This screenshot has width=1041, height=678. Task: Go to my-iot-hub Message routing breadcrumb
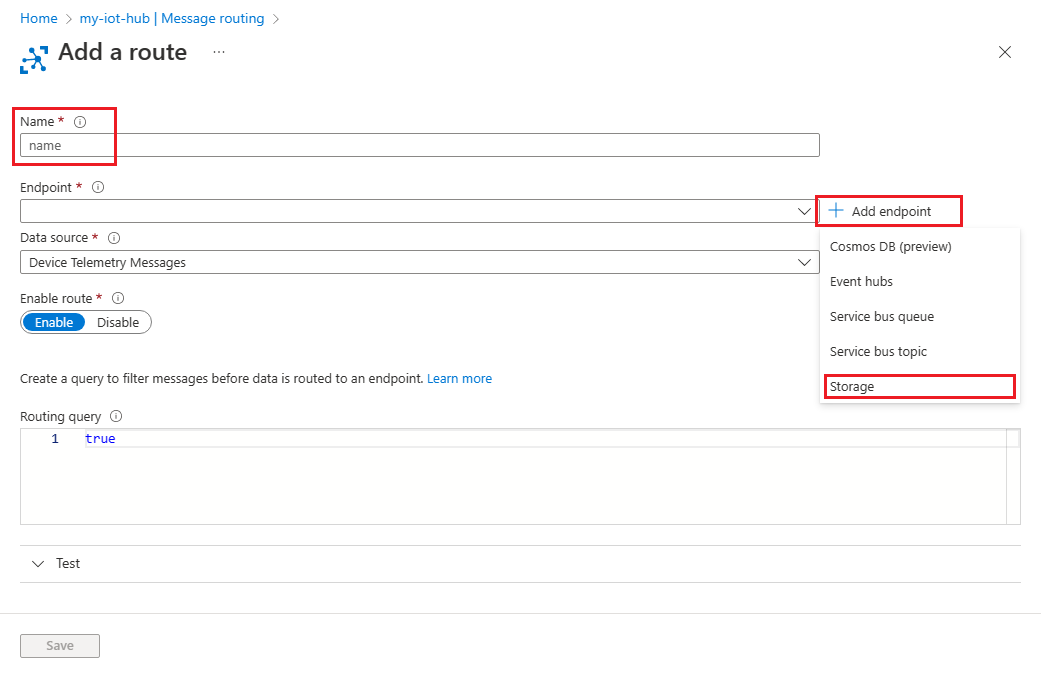pyautogui.click(x=172, y=19)
